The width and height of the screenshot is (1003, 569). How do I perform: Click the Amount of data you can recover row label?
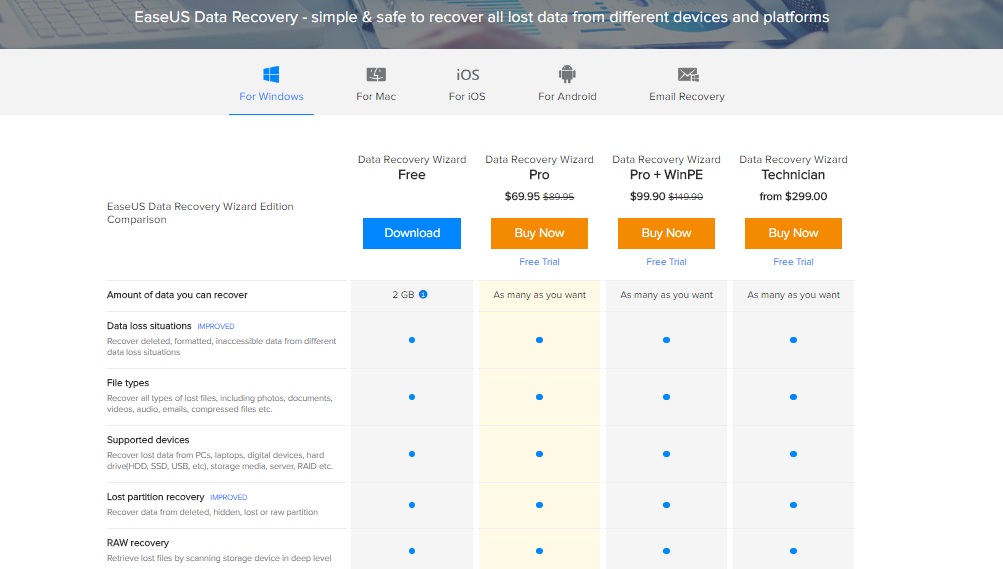pyautogui.click(x=177, y=295)
